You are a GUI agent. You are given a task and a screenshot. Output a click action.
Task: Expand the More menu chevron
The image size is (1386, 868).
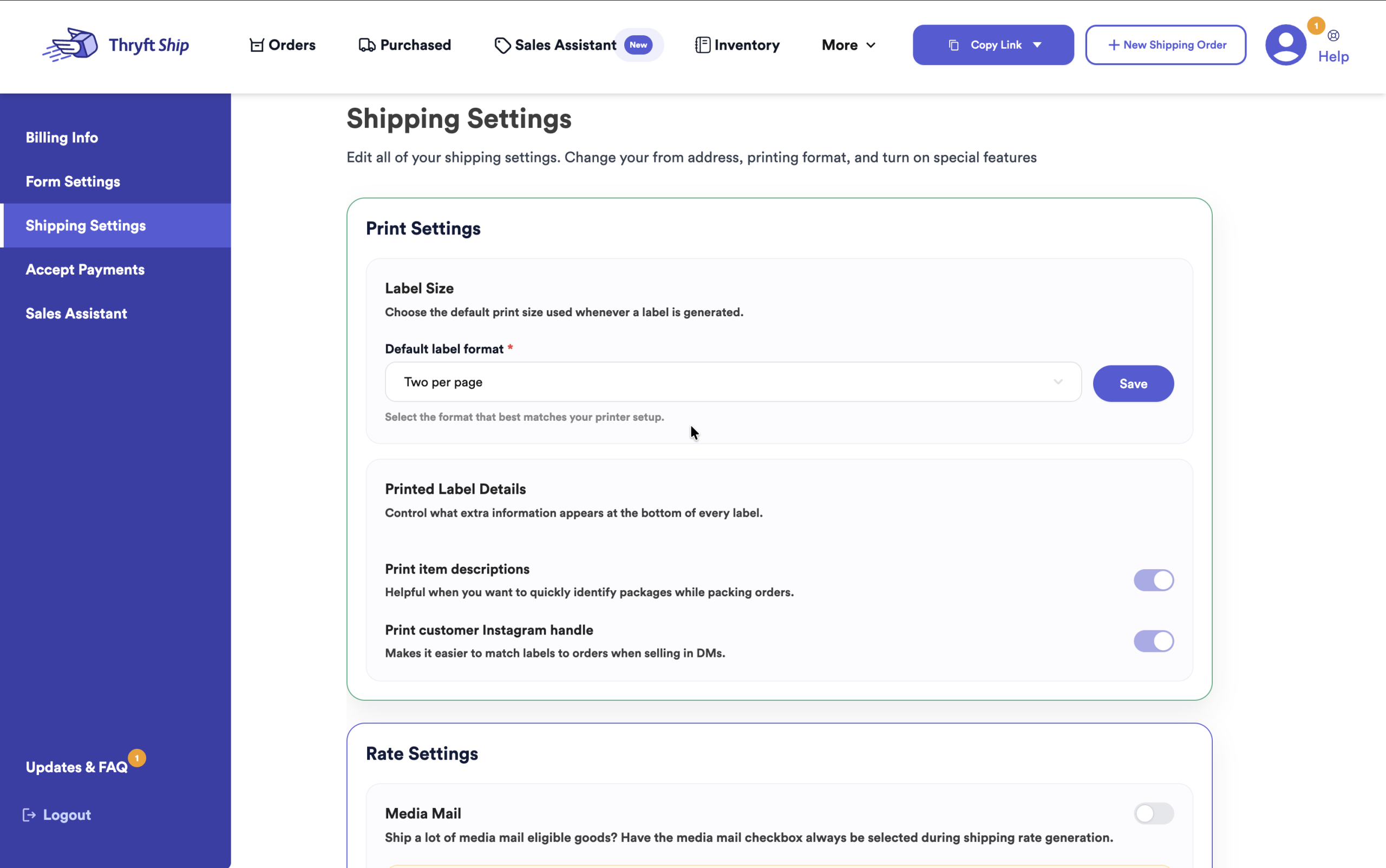871,45
